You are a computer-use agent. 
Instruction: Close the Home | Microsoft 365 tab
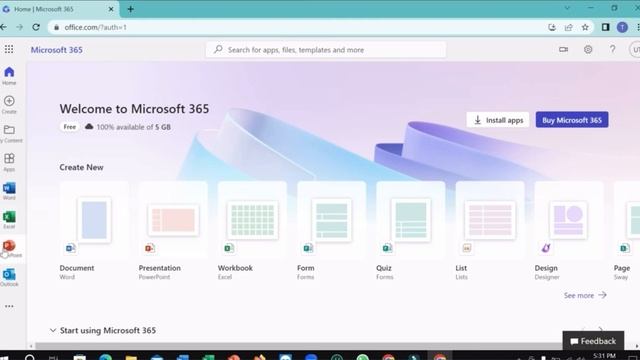point(111,9)
